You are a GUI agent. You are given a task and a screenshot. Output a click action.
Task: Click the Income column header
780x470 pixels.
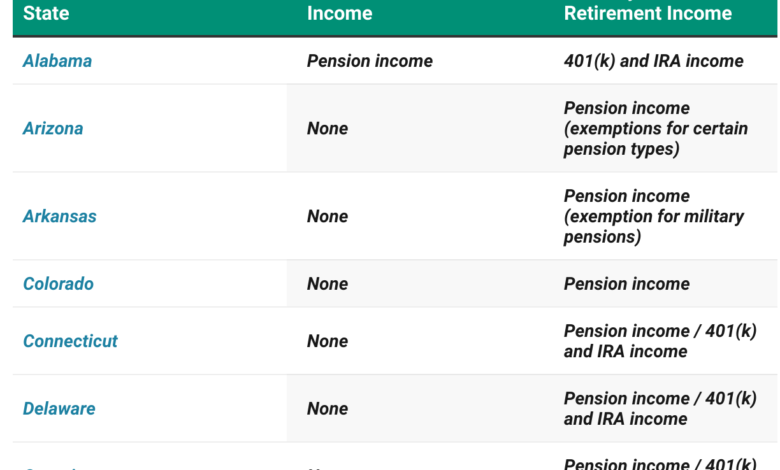(x=339, y=14)
